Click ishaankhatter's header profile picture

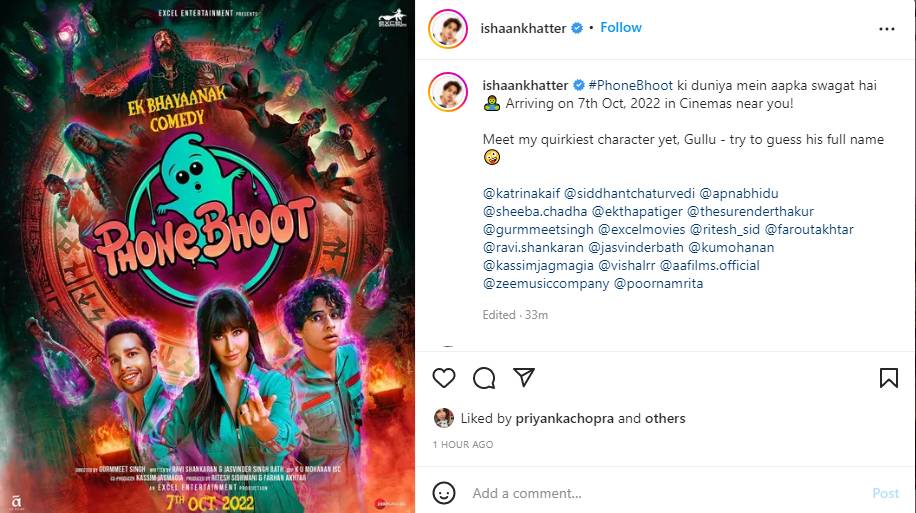[448, 28]
